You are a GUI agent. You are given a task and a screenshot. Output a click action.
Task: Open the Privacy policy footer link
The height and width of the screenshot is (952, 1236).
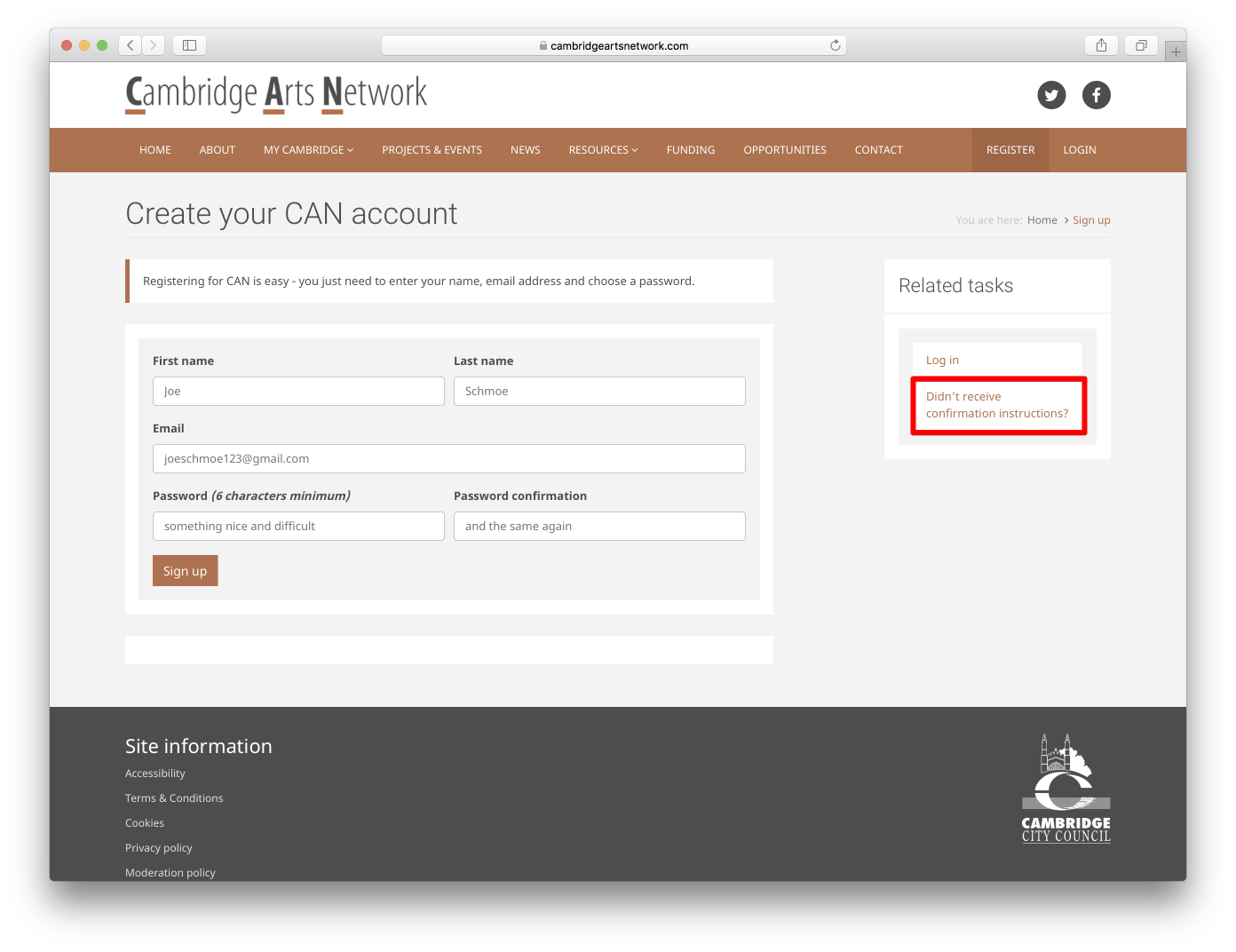(158, 848)
